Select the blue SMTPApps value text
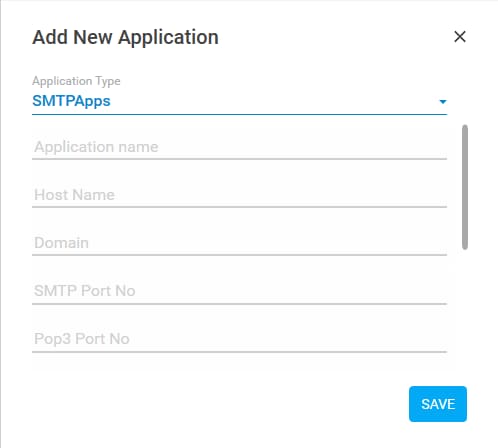Viewport: 498px width, 448px height. click(71, 101)
